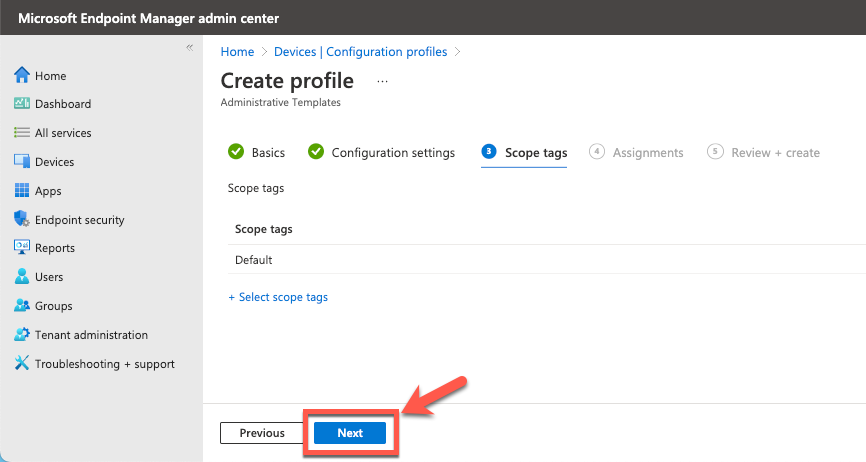The image size is (866, 462).
Task: Click the Dashboard chart icon
Action: 22,103
